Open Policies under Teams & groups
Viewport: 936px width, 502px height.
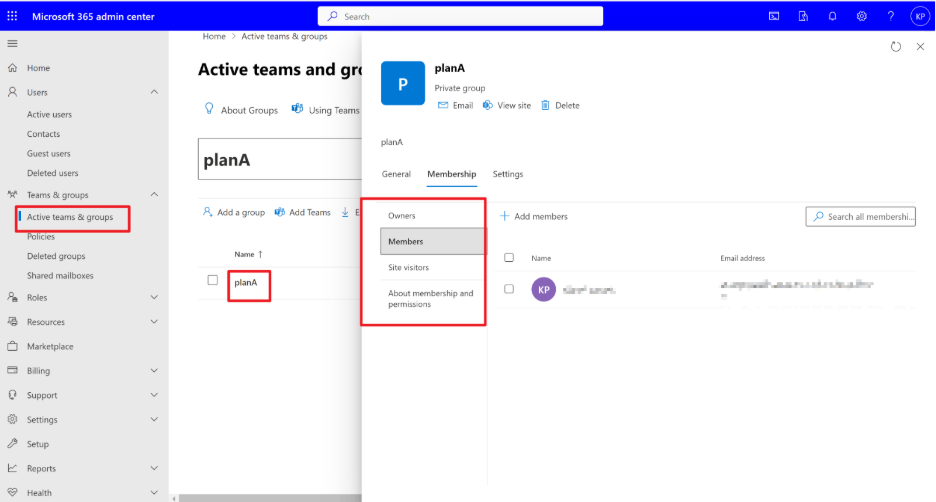[x=41, y=236]
